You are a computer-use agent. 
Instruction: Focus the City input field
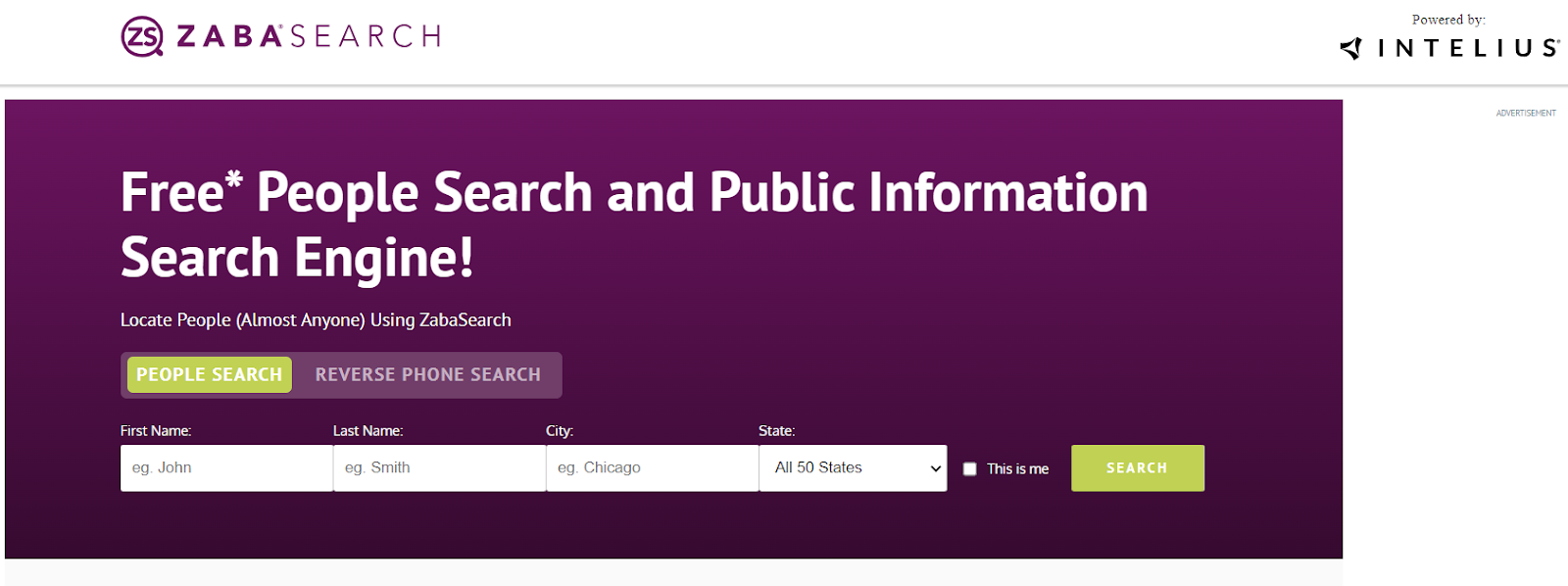click(652, 467)
